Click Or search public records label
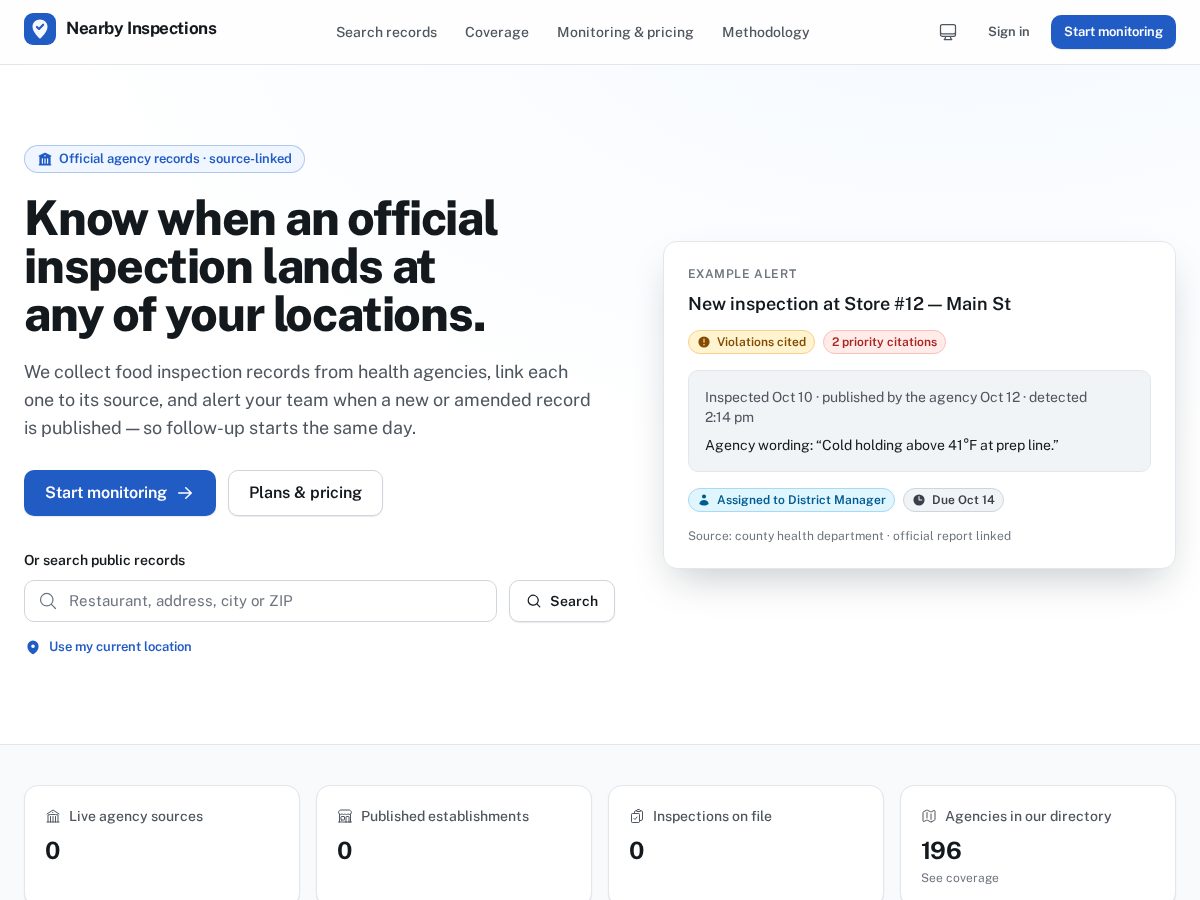 tap(104, 560)
